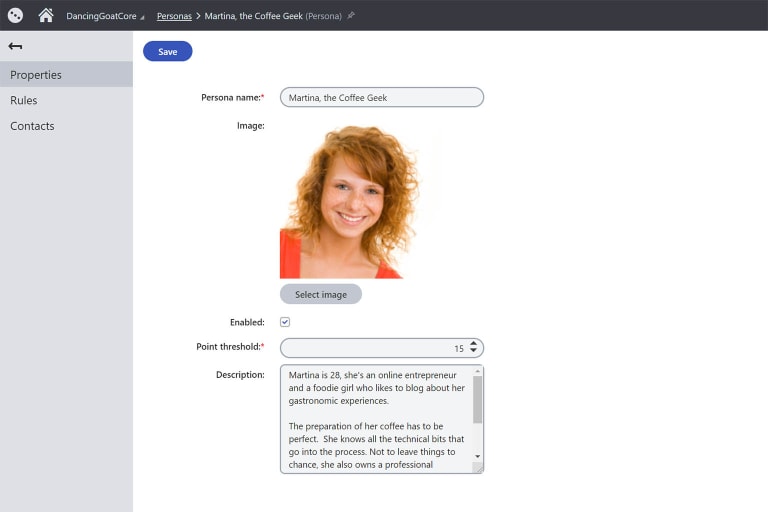Click the back arrow in sidebar
768x512 pixels.
point(15,46)
